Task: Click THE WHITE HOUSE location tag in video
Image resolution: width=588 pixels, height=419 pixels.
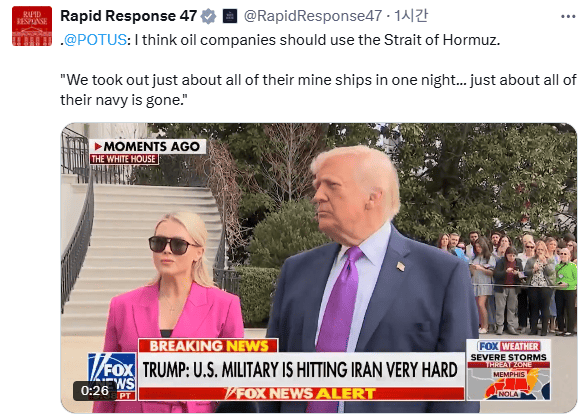Action: 124,159
